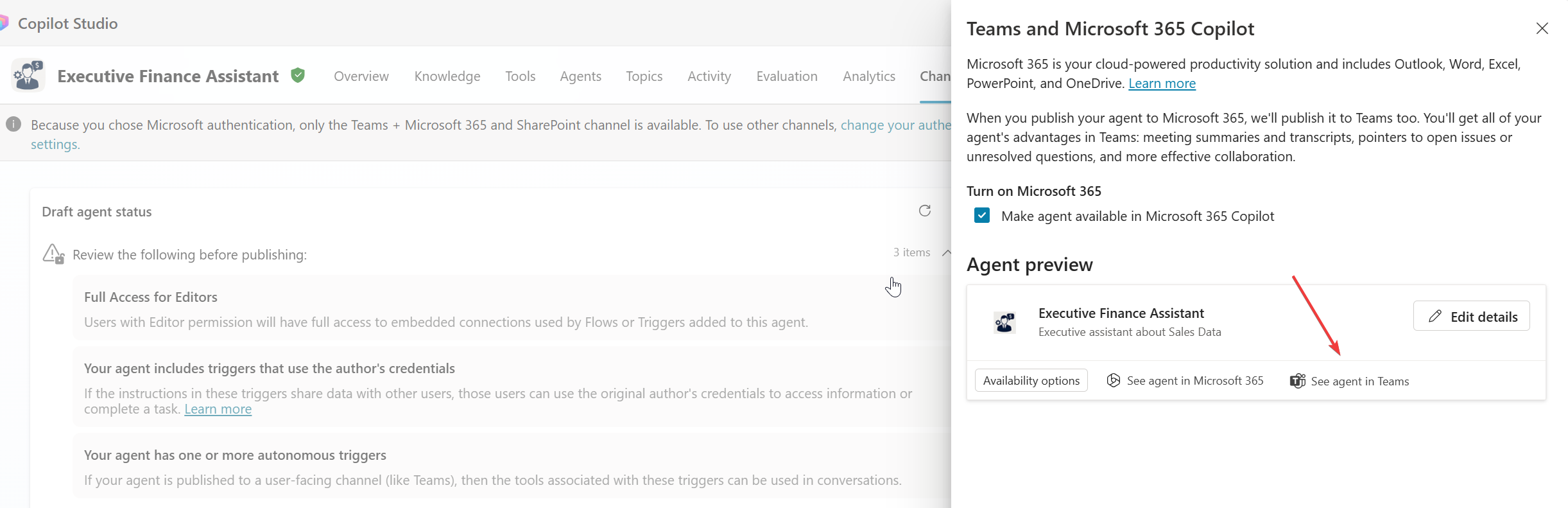Click the green verified shield icon

click(x=298, y=76)
